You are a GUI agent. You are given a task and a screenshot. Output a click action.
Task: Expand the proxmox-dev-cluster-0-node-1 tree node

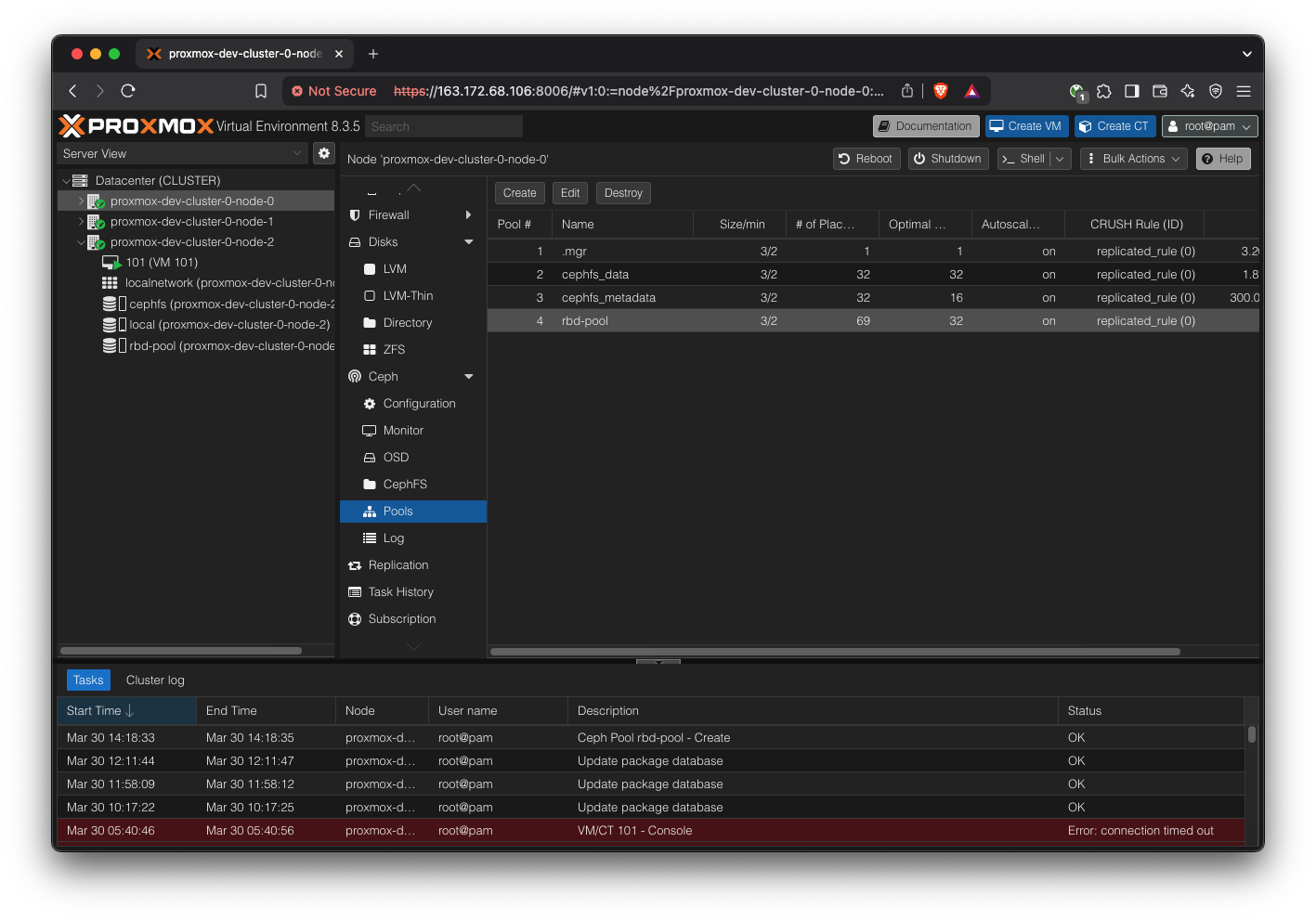[81, 222]
